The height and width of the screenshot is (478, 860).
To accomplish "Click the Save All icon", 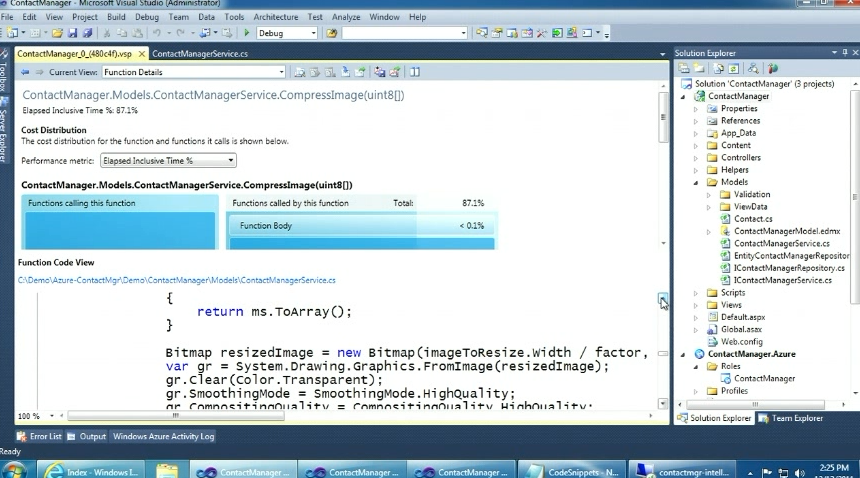I will (87, 33).
